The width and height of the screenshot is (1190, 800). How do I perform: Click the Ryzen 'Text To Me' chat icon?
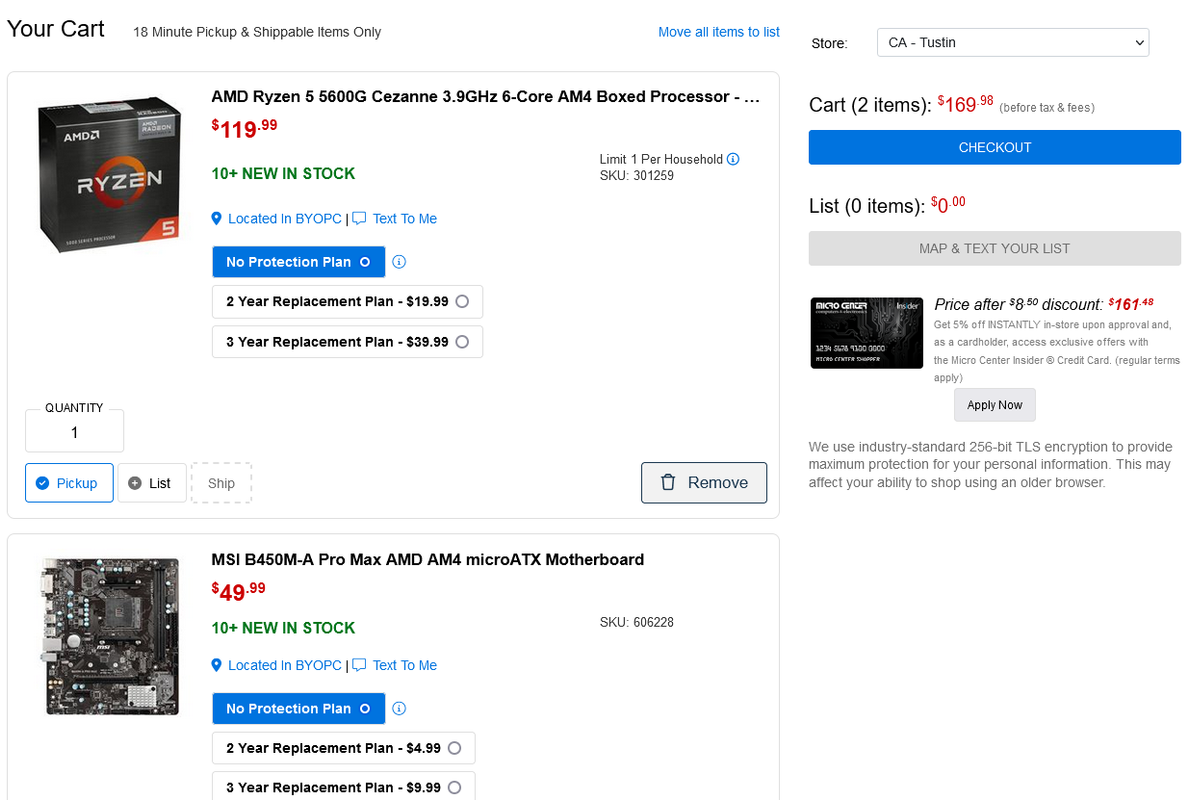(x=360, y=219)
